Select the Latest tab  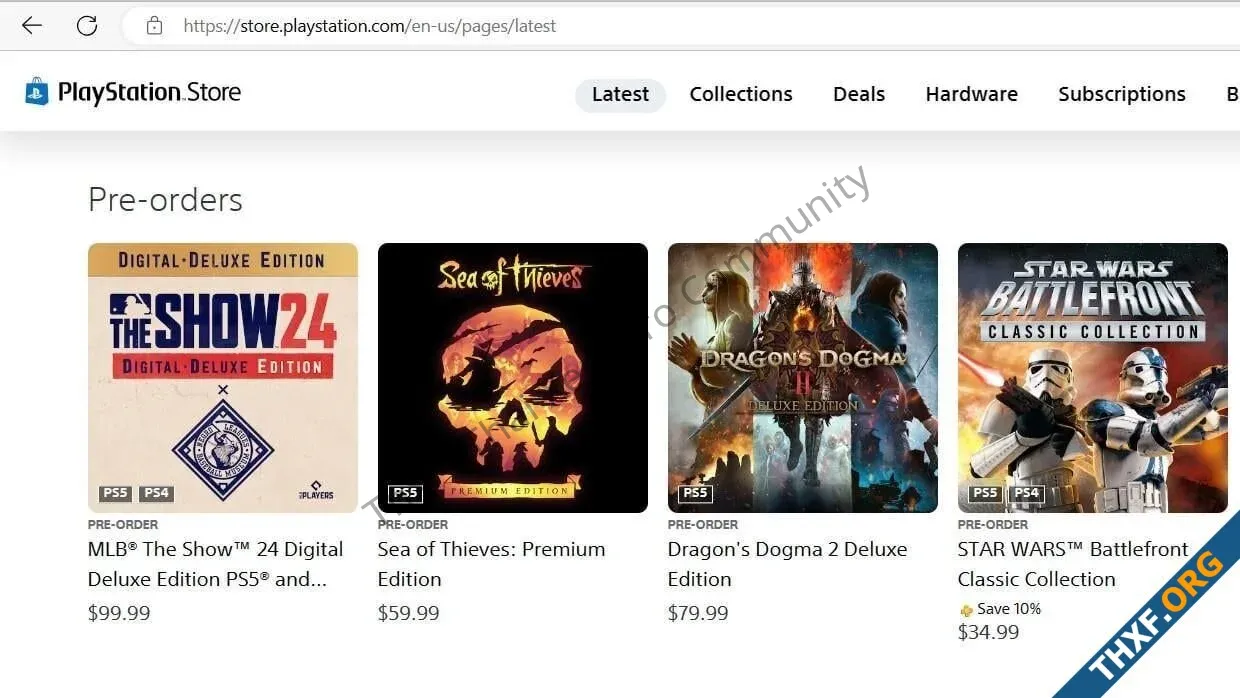(x=620, y=95)
